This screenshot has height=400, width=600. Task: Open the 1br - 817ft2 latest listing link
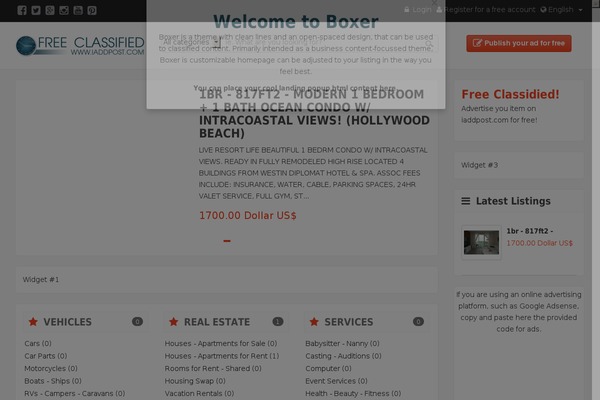(x=530, y=231)
